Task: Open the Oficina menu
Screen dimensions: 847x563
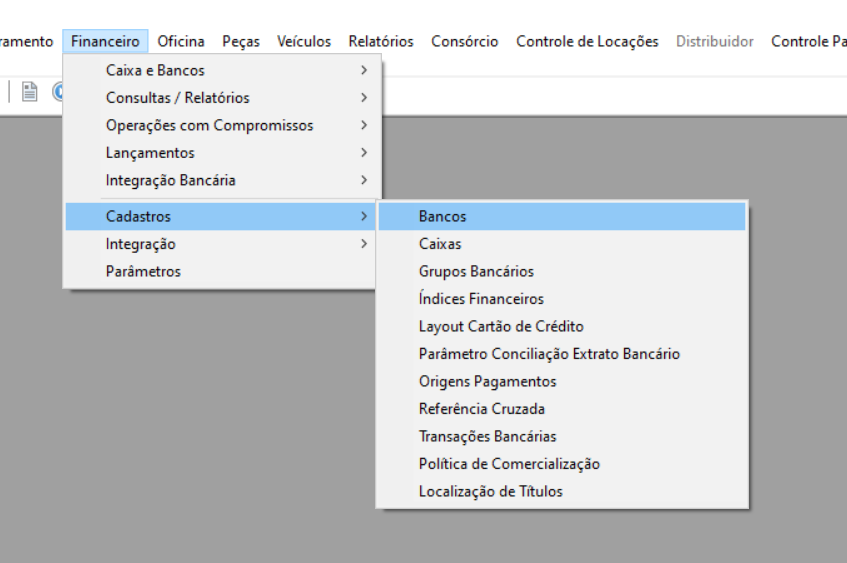Action: pyautogui.click(x=181, y=42)
